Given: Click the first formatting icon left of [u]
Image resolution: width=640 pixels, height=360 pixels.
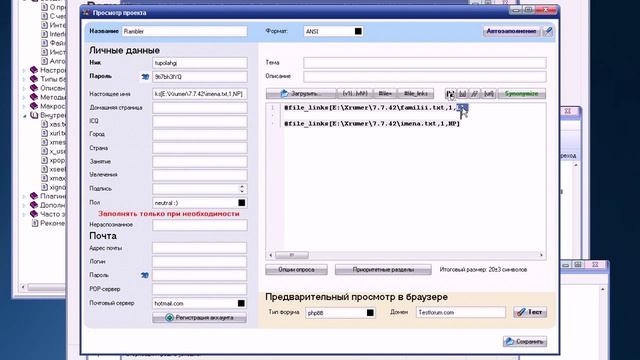Looking at the screenshot, I should (450, 94).
